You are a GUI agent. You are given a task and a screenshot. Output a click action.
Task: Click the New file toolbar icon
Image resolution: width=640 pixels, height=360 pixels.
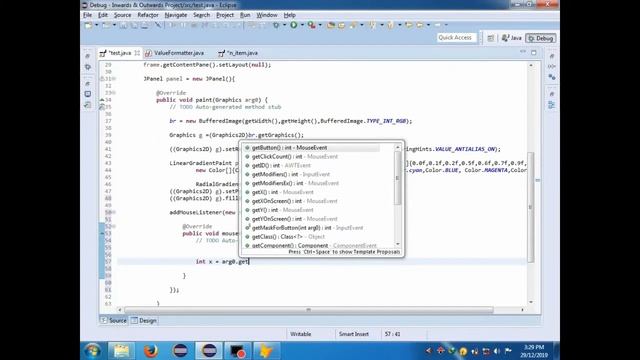[x=88, y=25]
